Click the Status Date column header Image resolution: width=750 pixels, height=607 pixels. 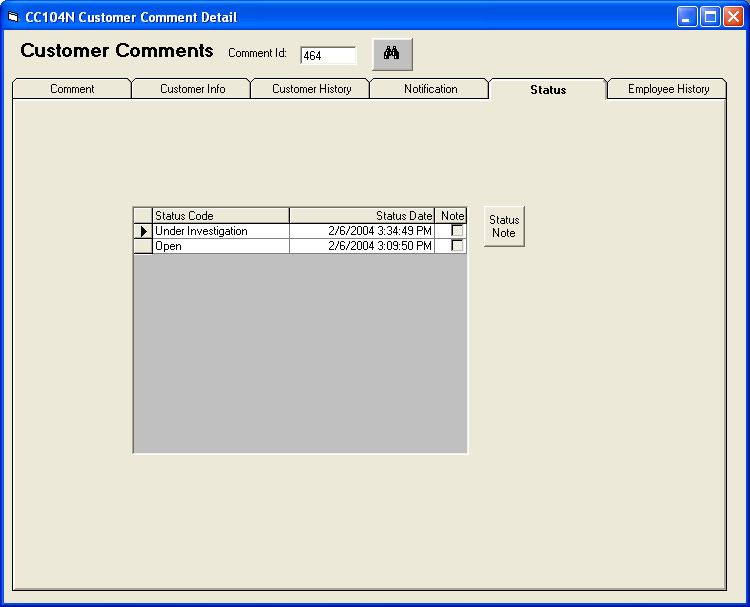pos(362,216)
